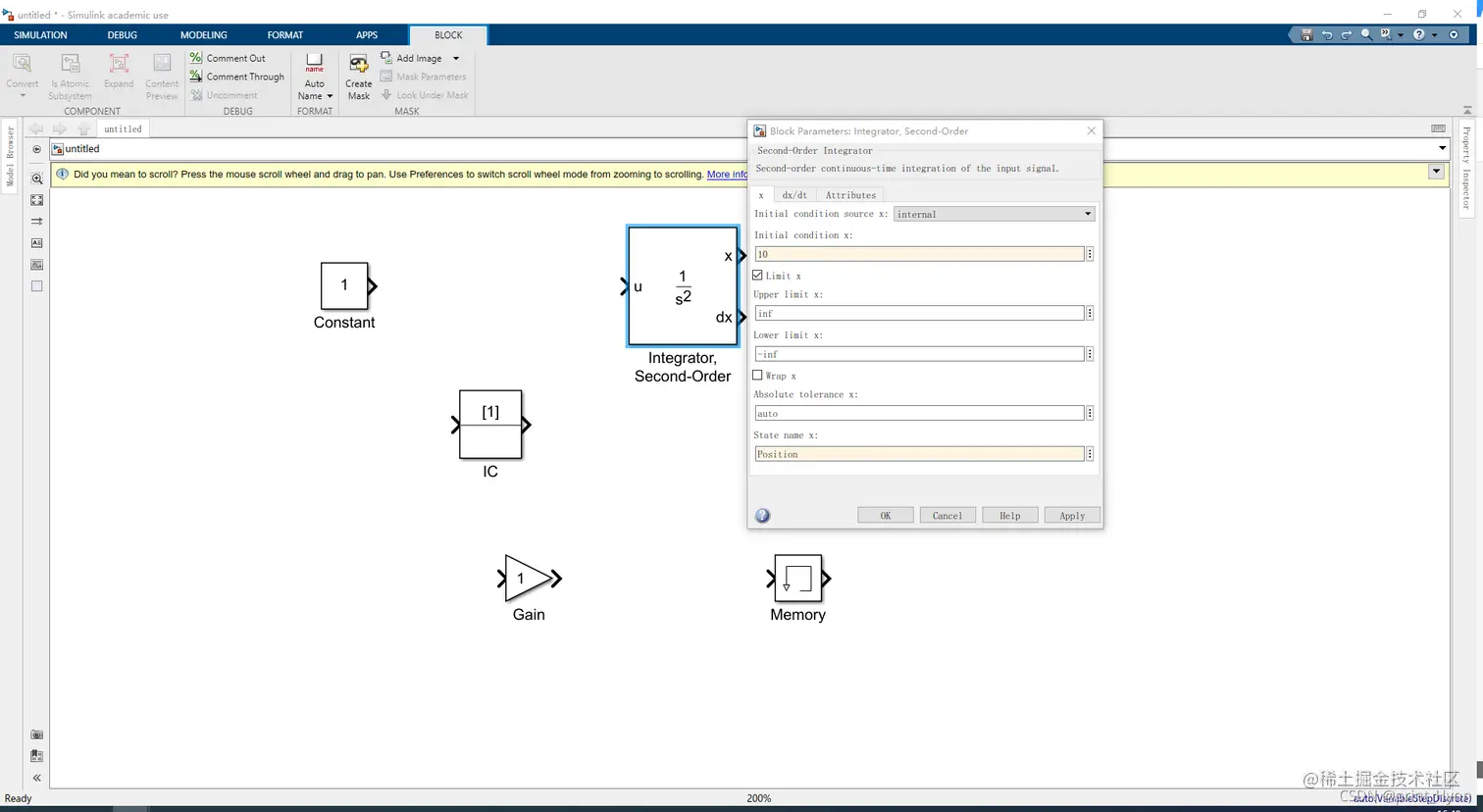Open Initial condition source x dropdown
Screen dimensions: 1483x812
(995, 214)
